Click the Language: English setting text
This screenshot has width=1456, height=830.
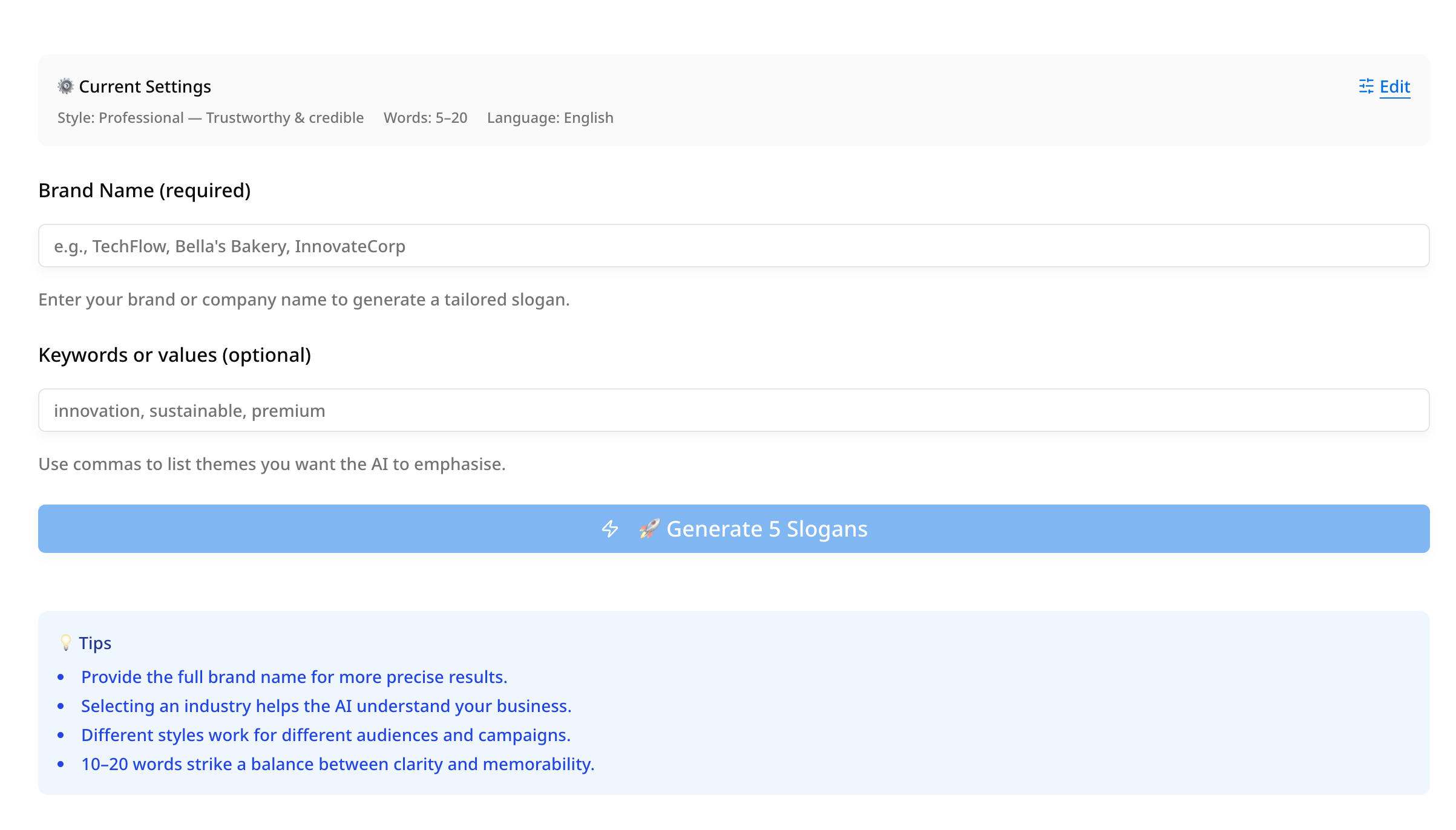(550, 118)
